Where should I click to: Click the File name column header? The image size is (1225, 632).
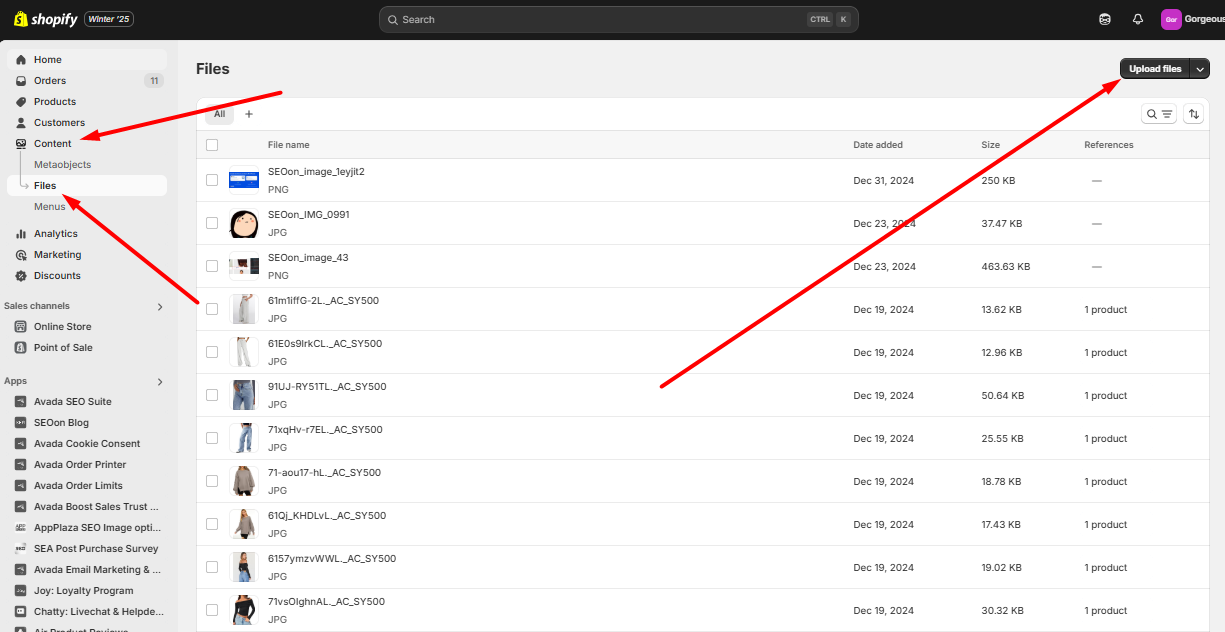click(289, 145)
